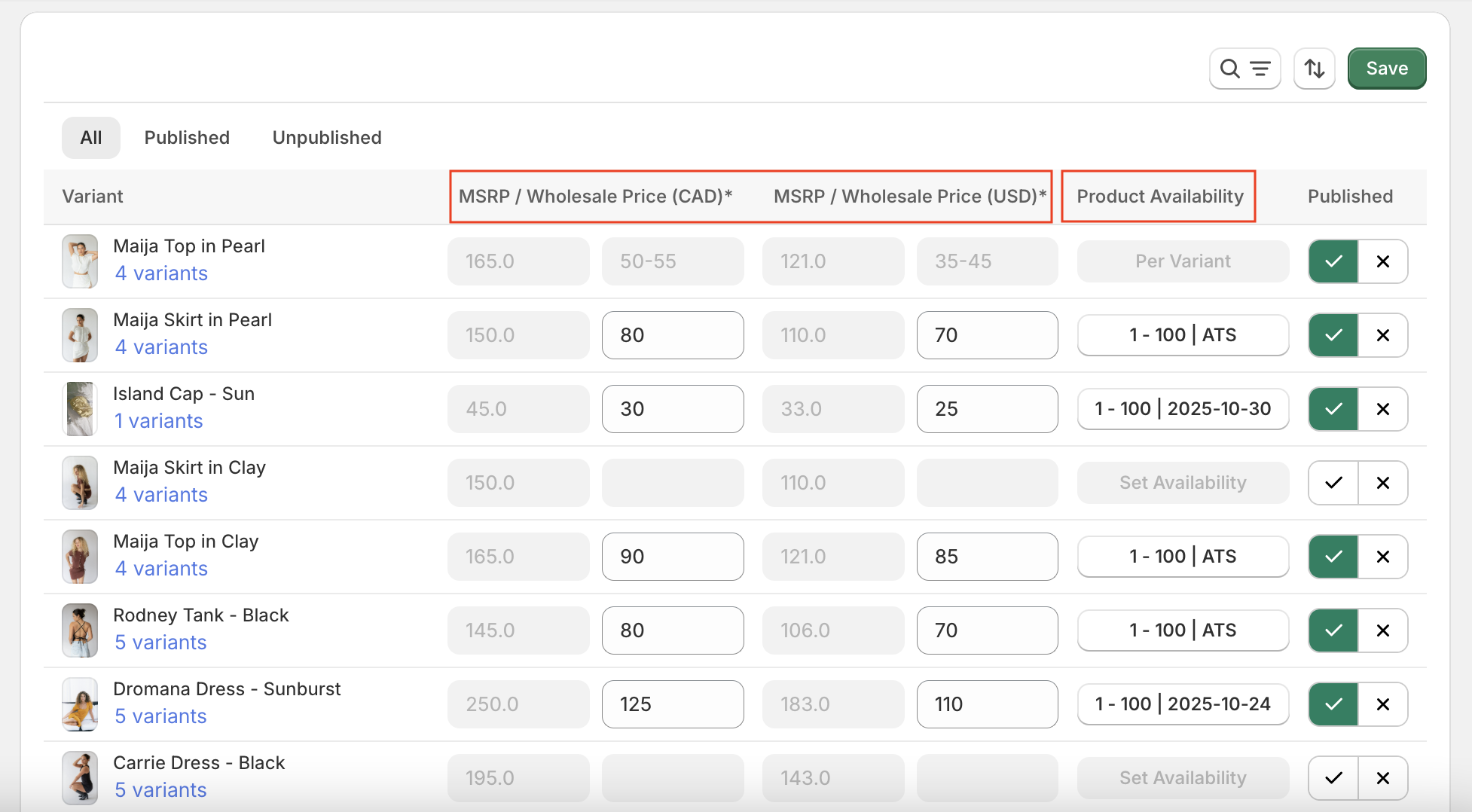Publish Island Cap - Sun with checkmark
The width and height of the screenshot is (1472, 812).
click(1333, 409)
